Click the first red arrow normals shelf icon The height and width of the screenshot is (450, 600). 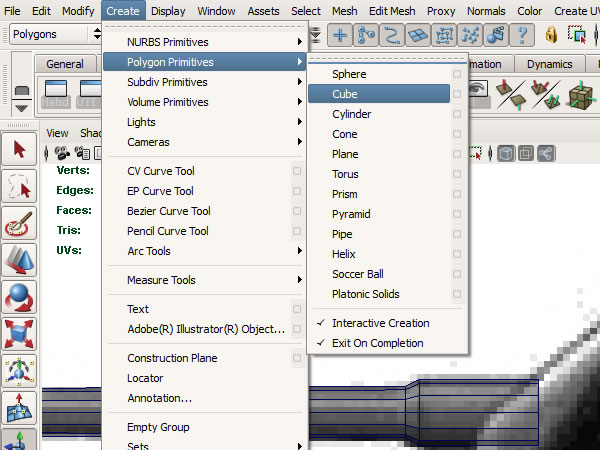[510, 94]
